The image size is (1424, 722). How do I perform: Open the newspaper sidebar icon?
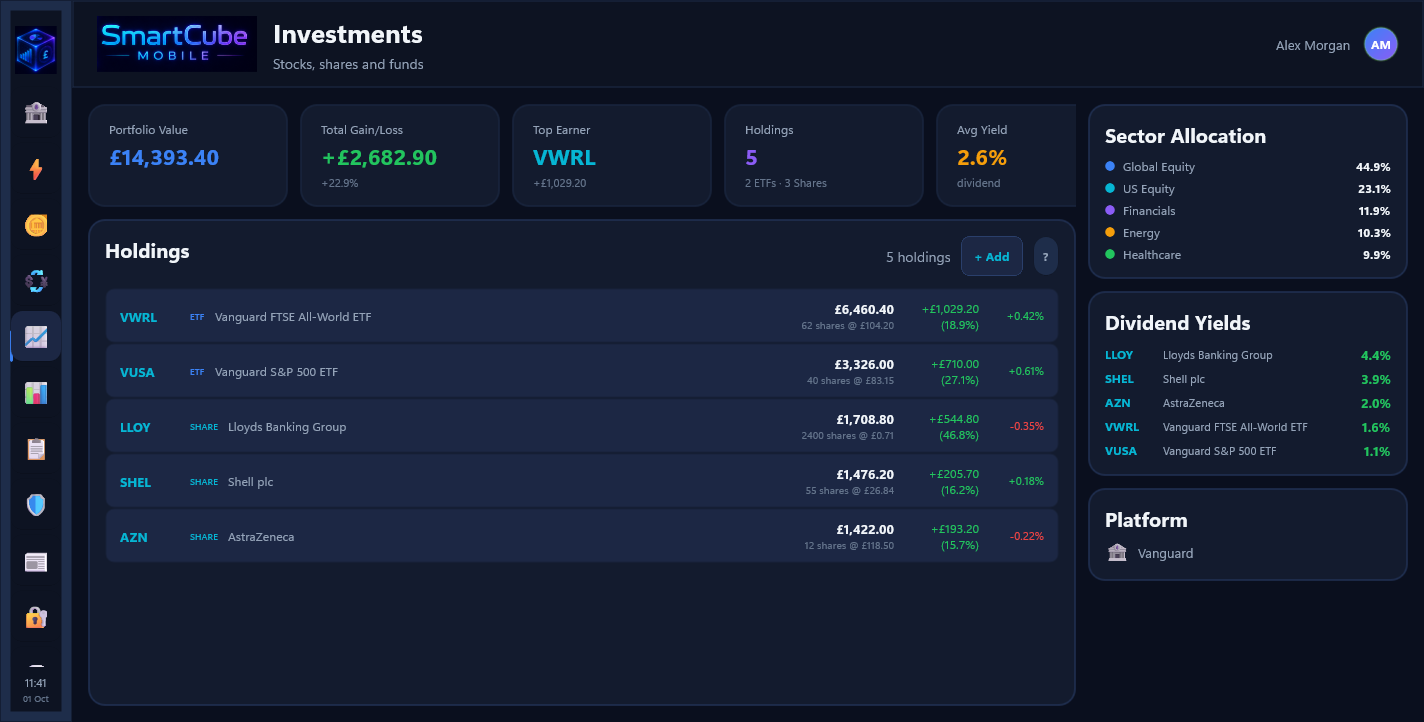36,562
